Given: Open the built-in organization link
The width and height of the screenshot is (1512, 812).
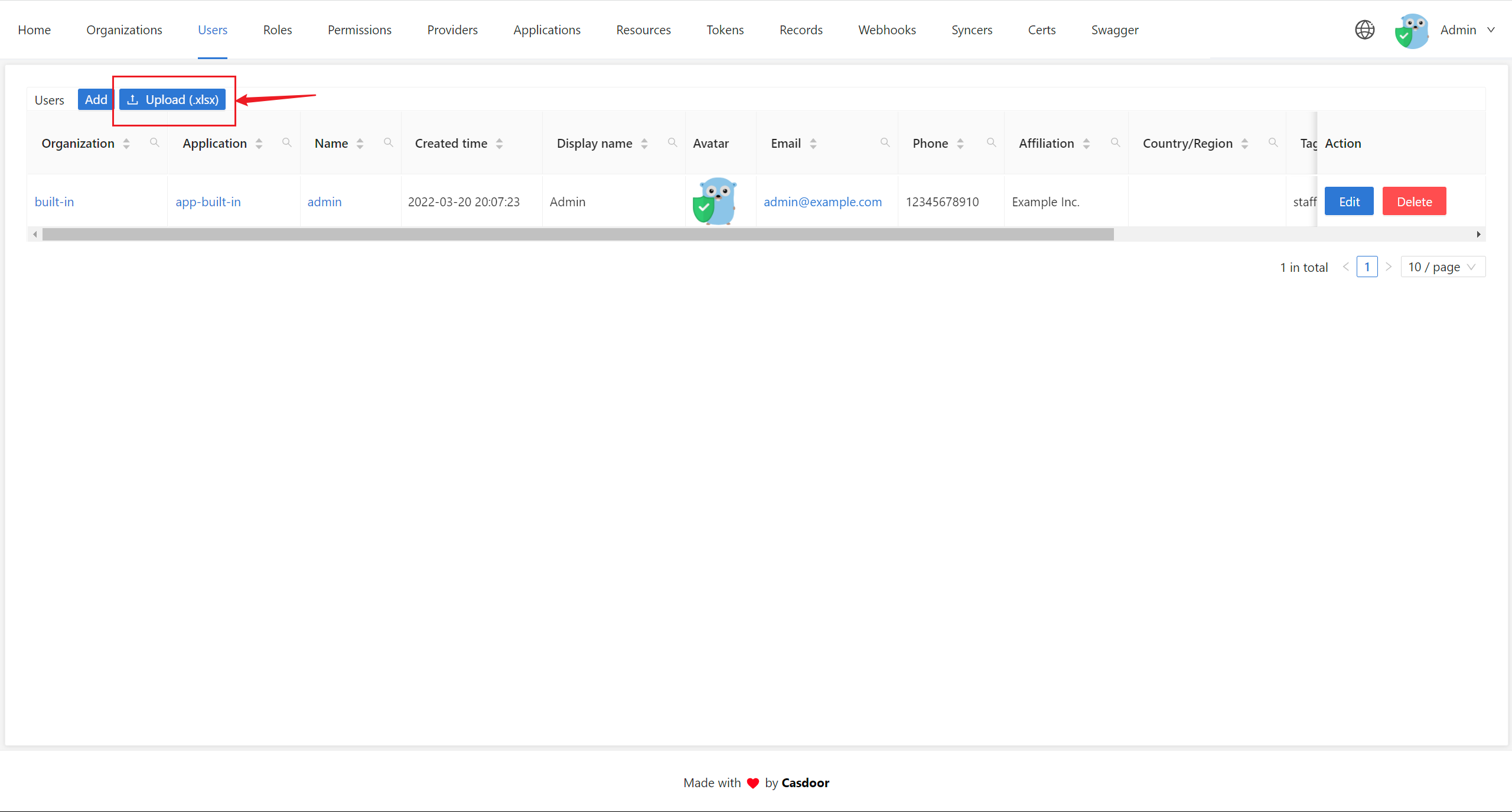Looking at the screenshot, I should click(54, 202).
